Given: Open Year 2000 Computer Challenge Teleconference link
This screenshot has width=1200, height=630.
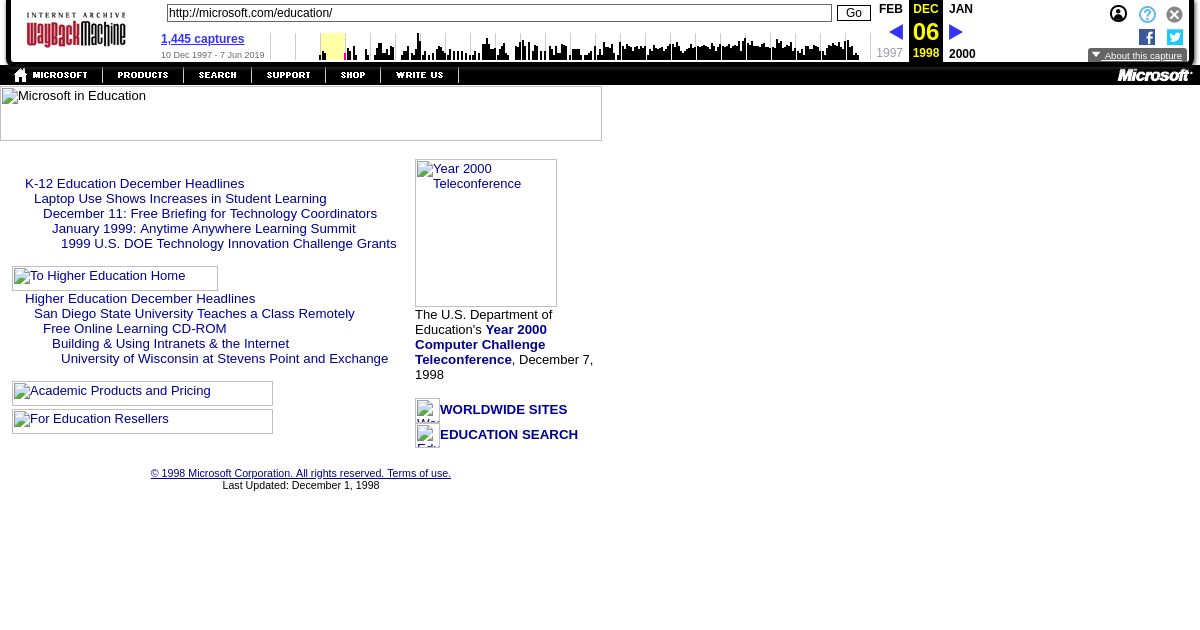Looking at the screenshot, I should click(x=481, y=345).
